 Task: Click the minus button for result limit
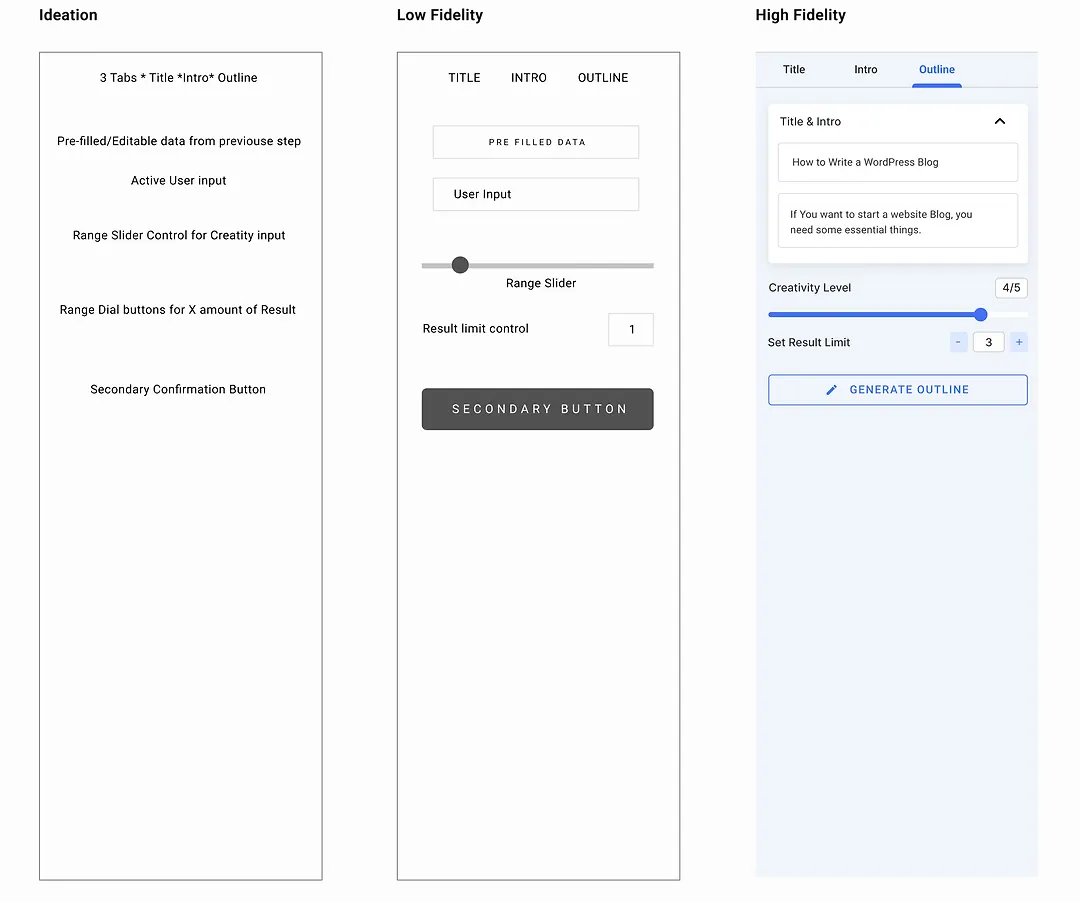tap(958, 342)
